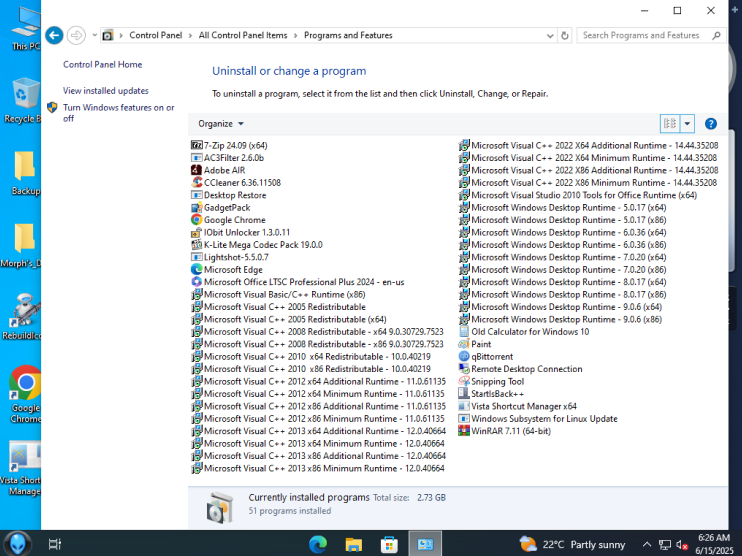
Task: Click the qBittorrent icon
Action: [x=464, y=356]
